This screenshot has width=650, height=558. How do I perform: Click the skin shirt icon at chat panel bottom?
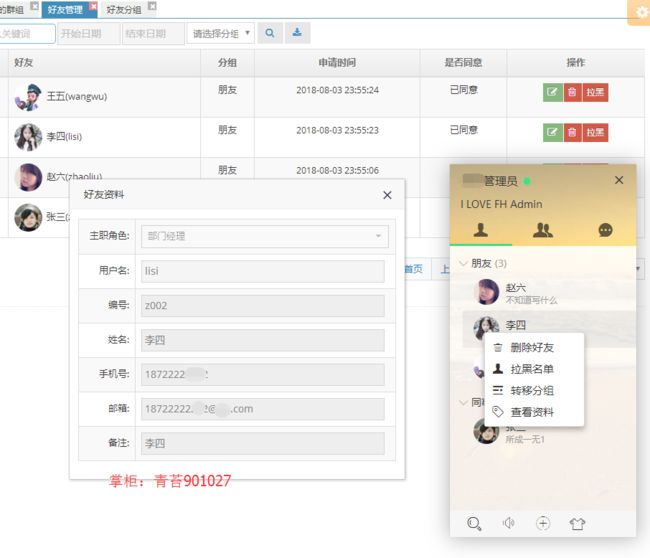pyautogui.click(x=577, y=524)
